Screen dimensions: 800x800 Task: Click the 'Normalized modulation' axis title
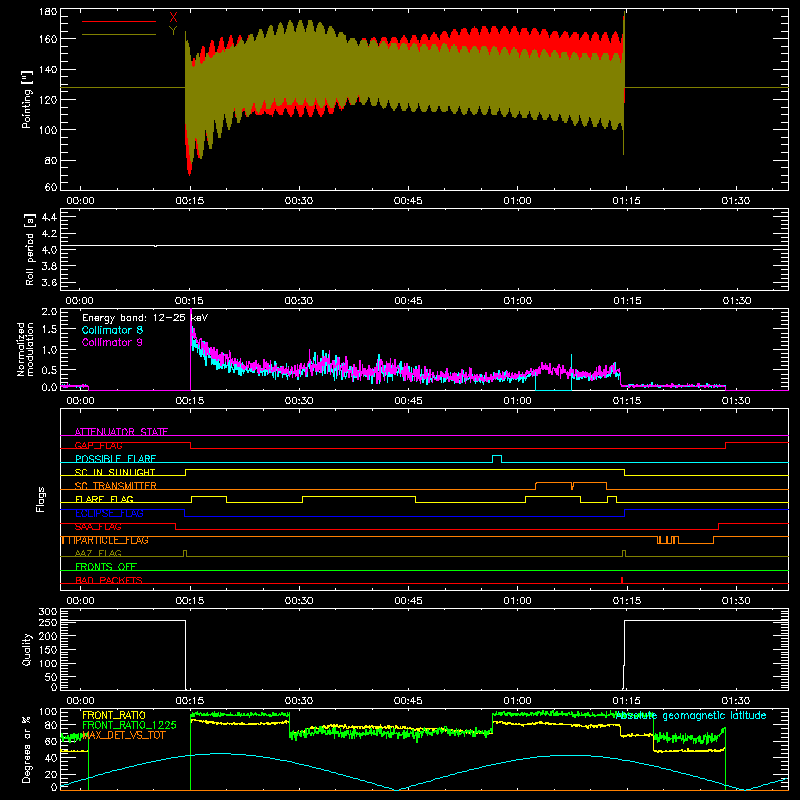click(x=25, y=349)
